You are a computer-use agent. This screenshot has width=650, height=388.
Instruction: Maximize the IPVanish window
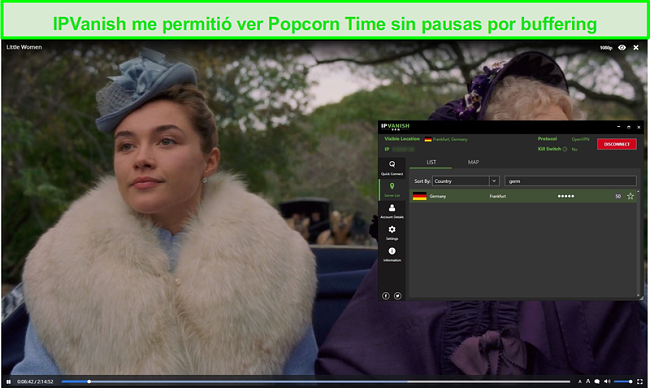click(x=628, y=127)
